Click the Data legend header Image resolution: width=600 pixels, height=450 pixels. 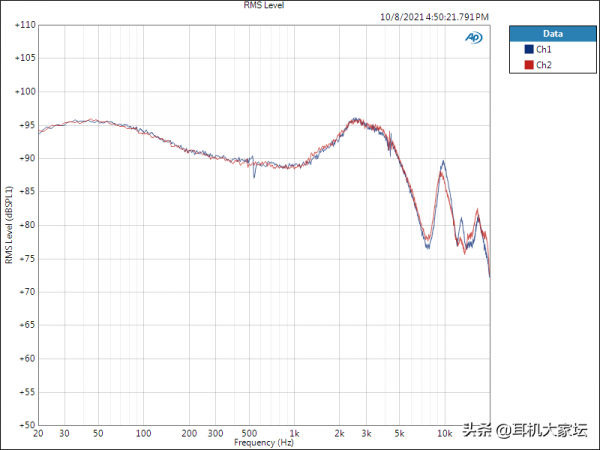(552, 32)
